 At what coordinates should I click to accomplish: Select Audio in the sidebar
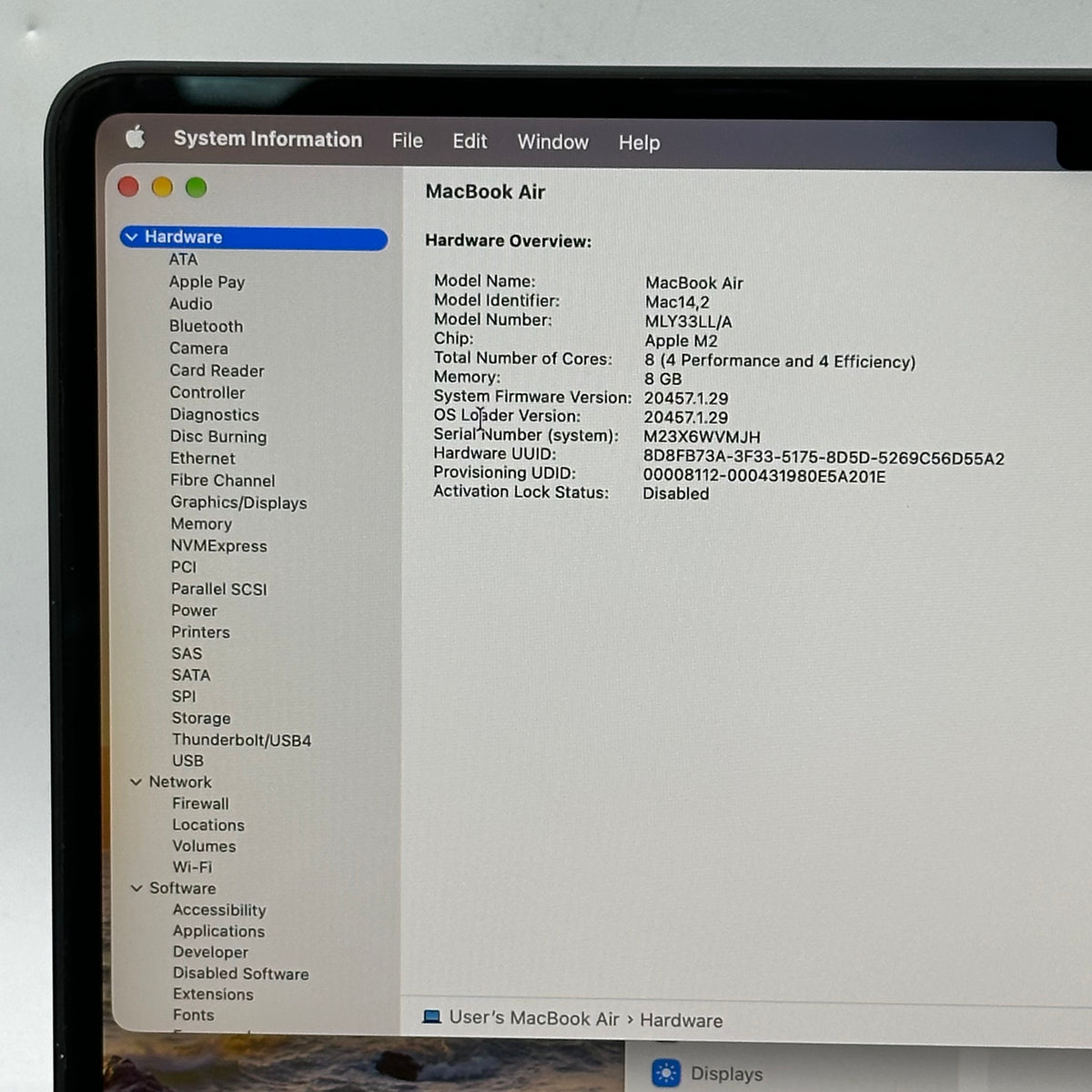[x=190, y=304]
